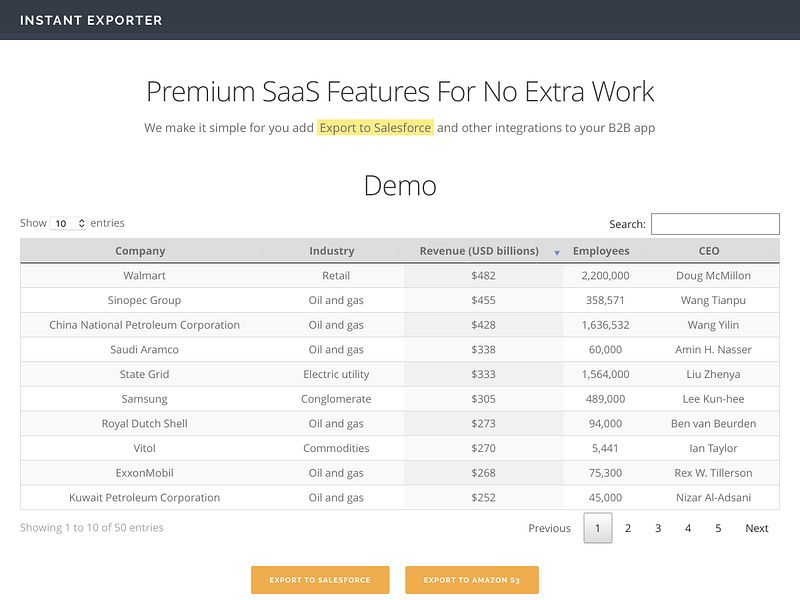Click the 2,200,000 employees cell

pyautogui.click(x=605, y=276)
